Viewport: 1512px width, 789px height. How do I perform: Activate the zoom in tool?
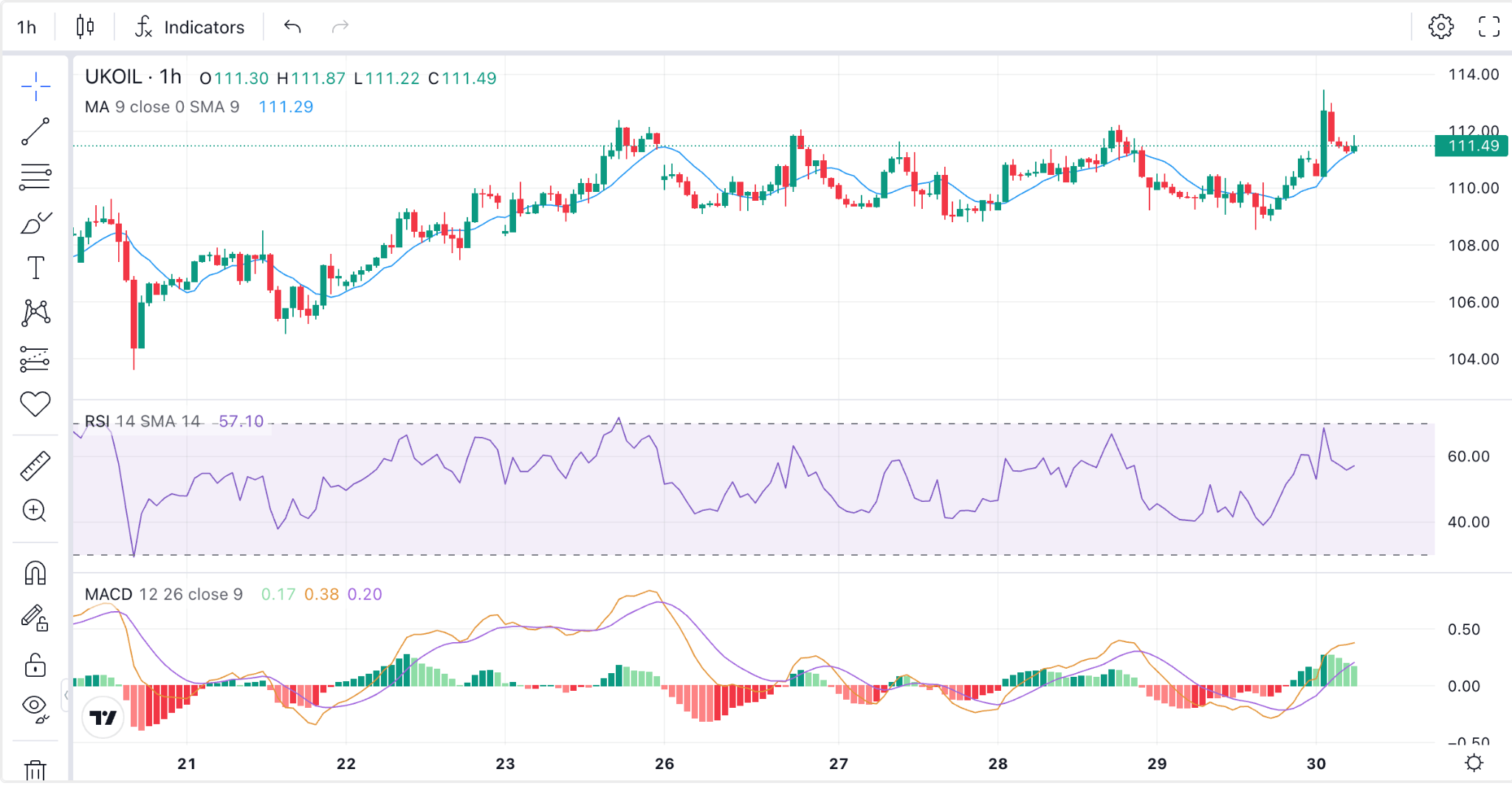point(35,511)
